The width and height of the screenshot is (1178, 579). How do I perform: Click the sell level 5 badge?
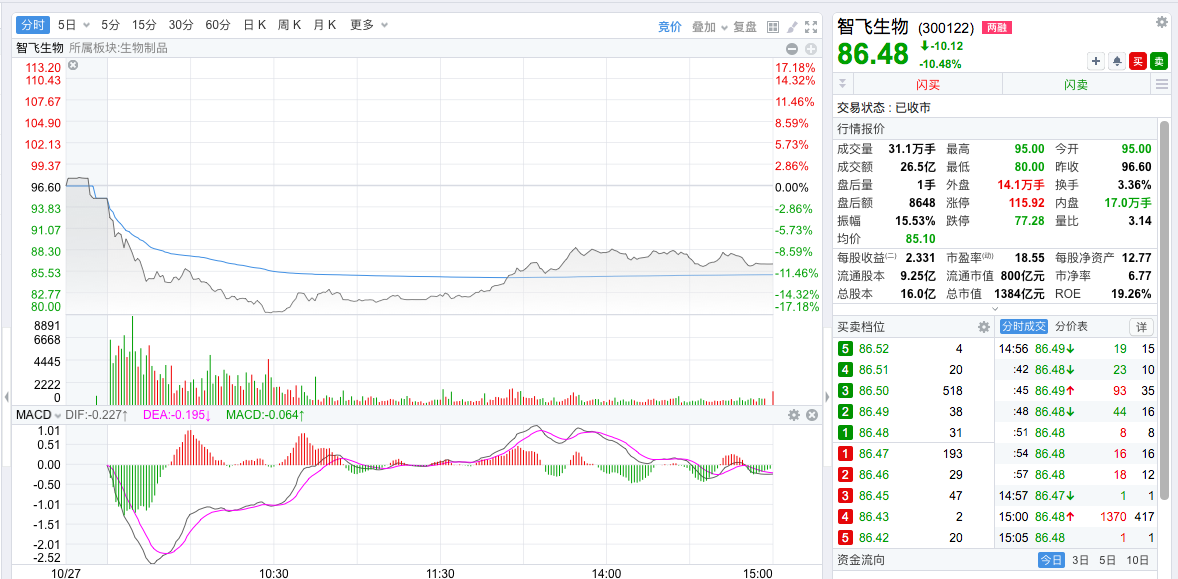(845, 348)
